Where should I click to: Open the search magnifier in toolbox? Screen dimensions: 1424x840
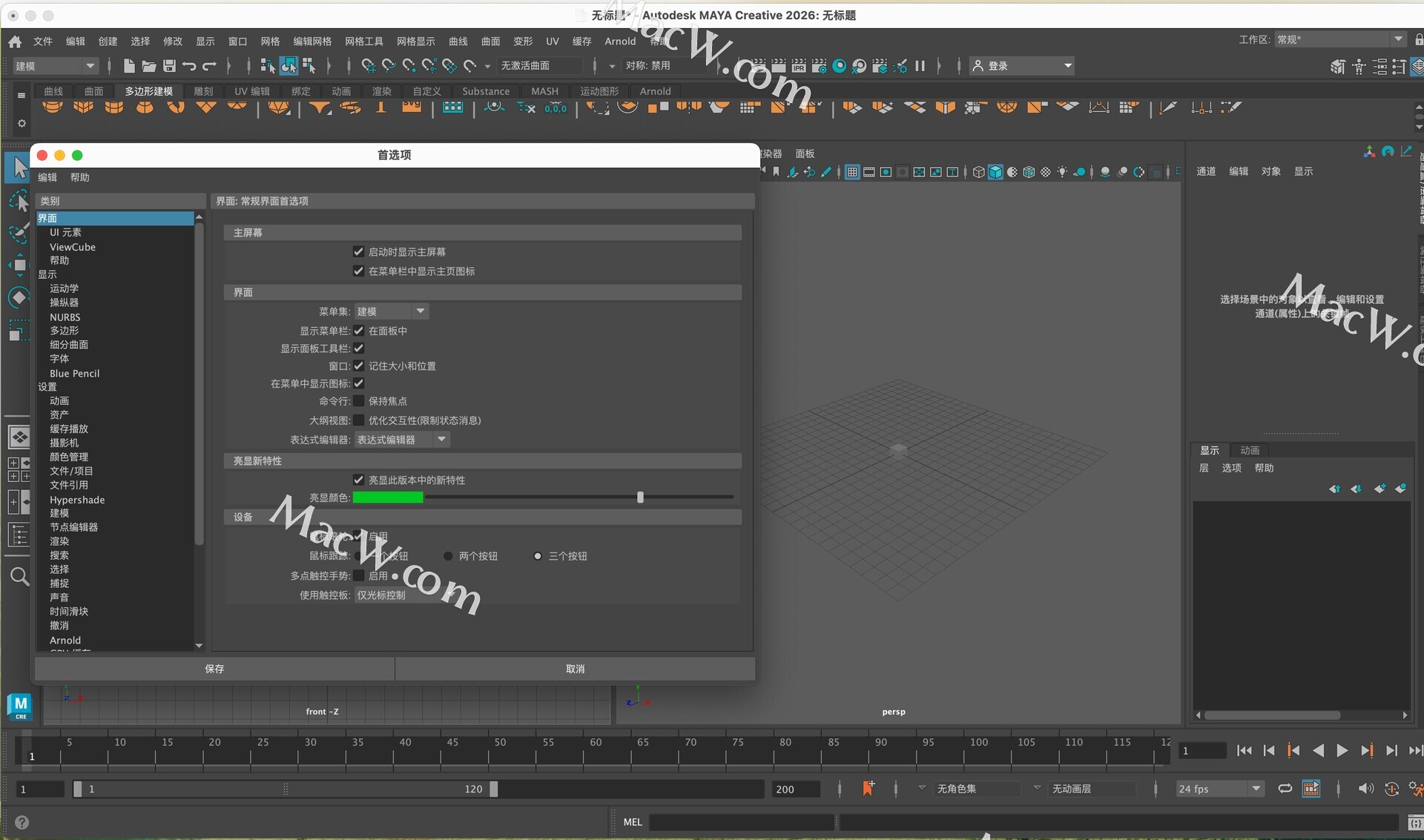point(19,576)
